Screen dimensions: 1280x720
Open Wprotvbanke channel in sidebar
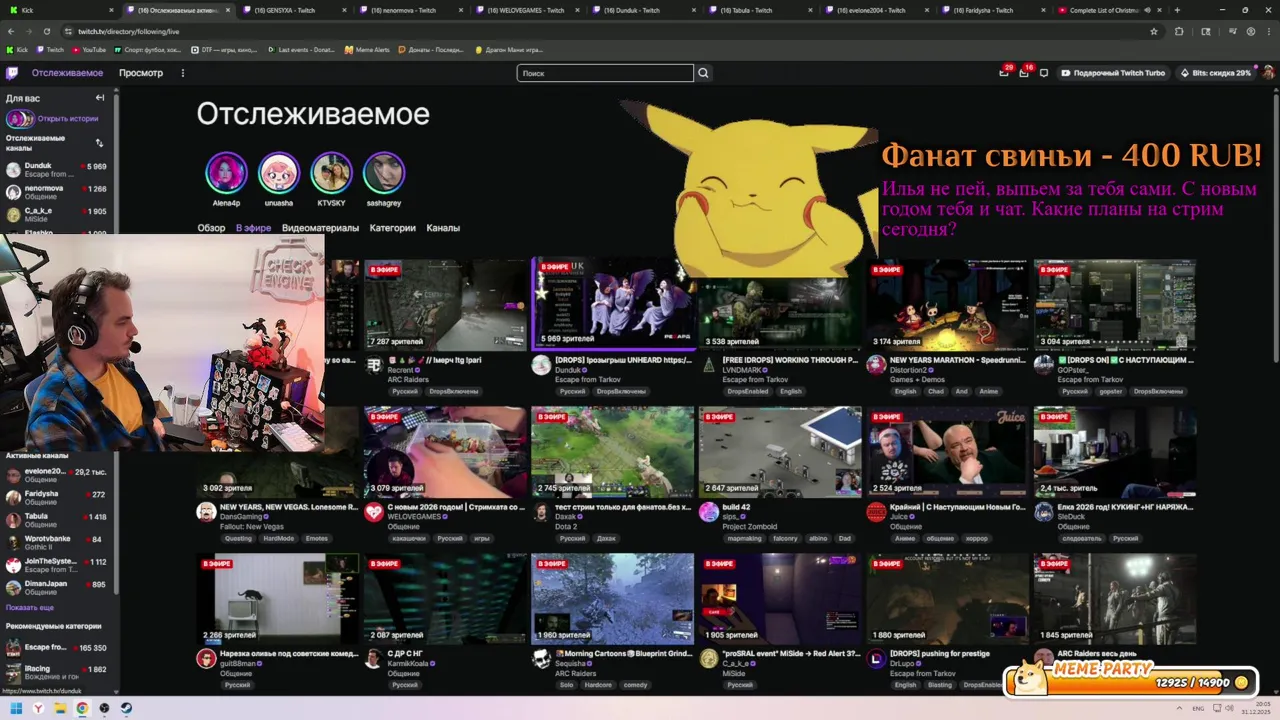coord(57,543)
